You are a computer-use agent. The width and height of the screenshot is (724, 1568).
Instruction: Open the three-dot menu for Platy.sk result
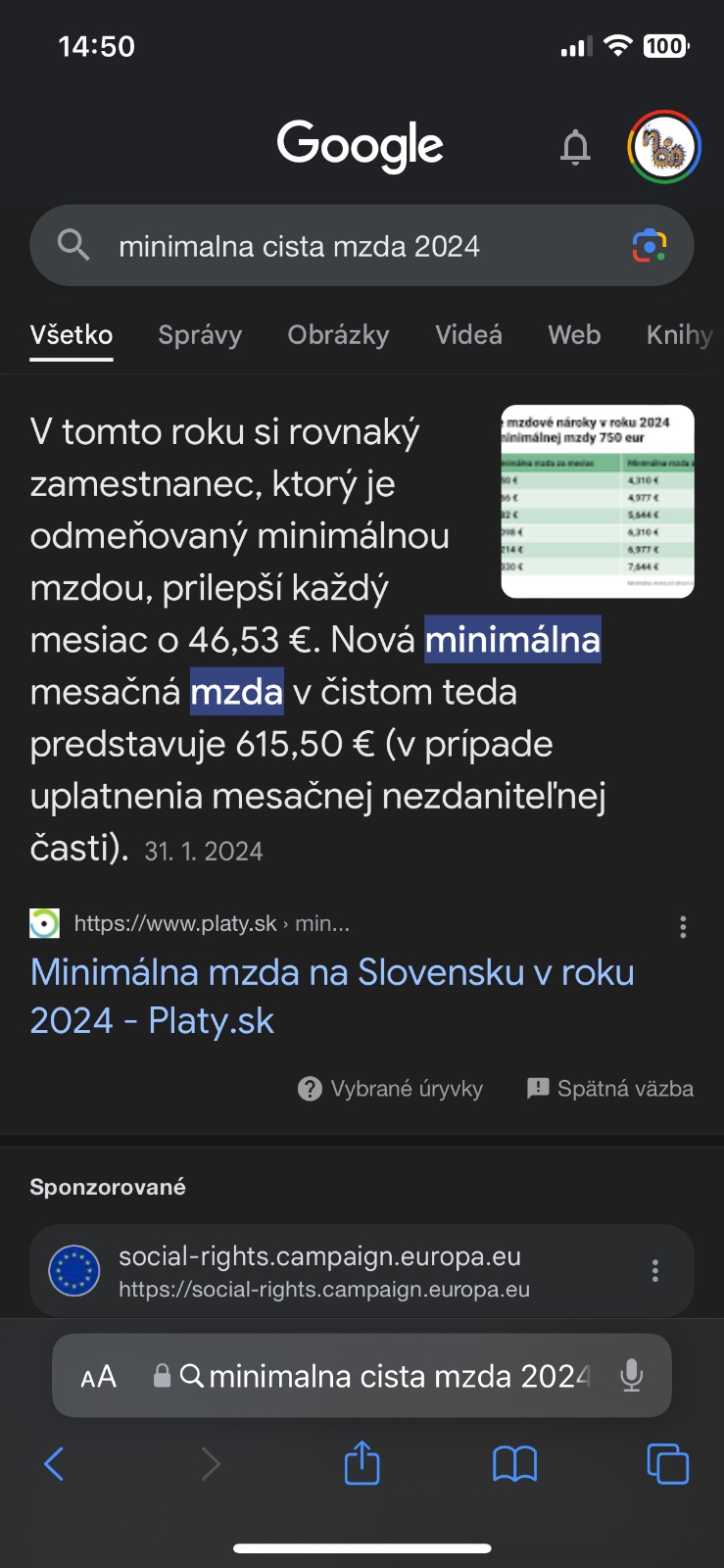(x=683, y=927)
